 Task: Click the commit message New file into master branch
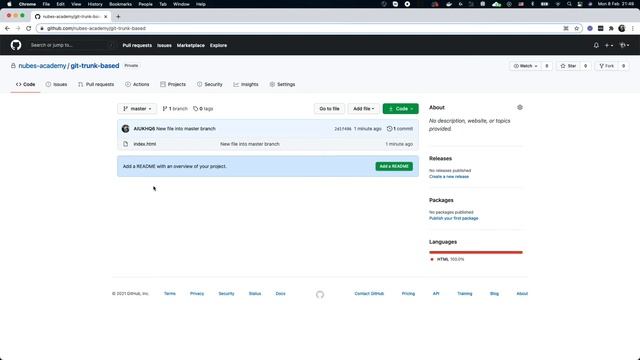[x=186, y=129]
